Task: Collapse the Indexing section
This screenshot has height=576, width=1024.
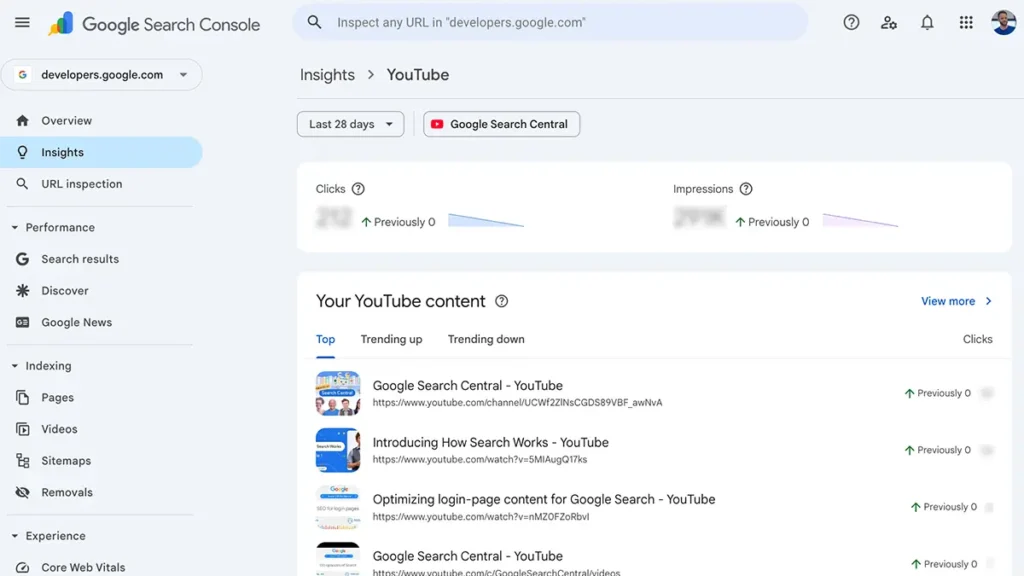Action: click(x=15, y=366)
